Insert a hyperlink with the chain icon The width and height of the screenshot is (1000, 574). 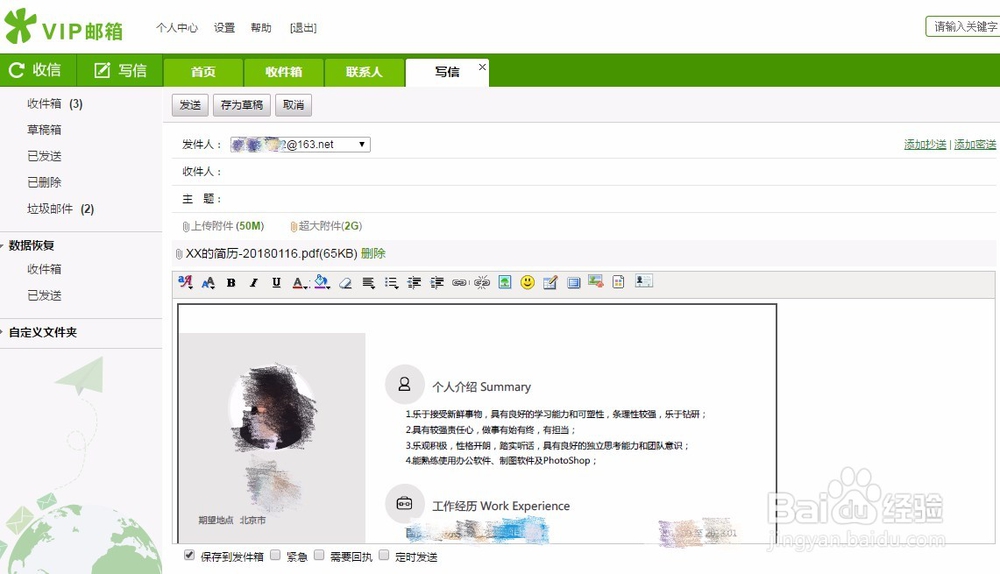pos(459,283)
